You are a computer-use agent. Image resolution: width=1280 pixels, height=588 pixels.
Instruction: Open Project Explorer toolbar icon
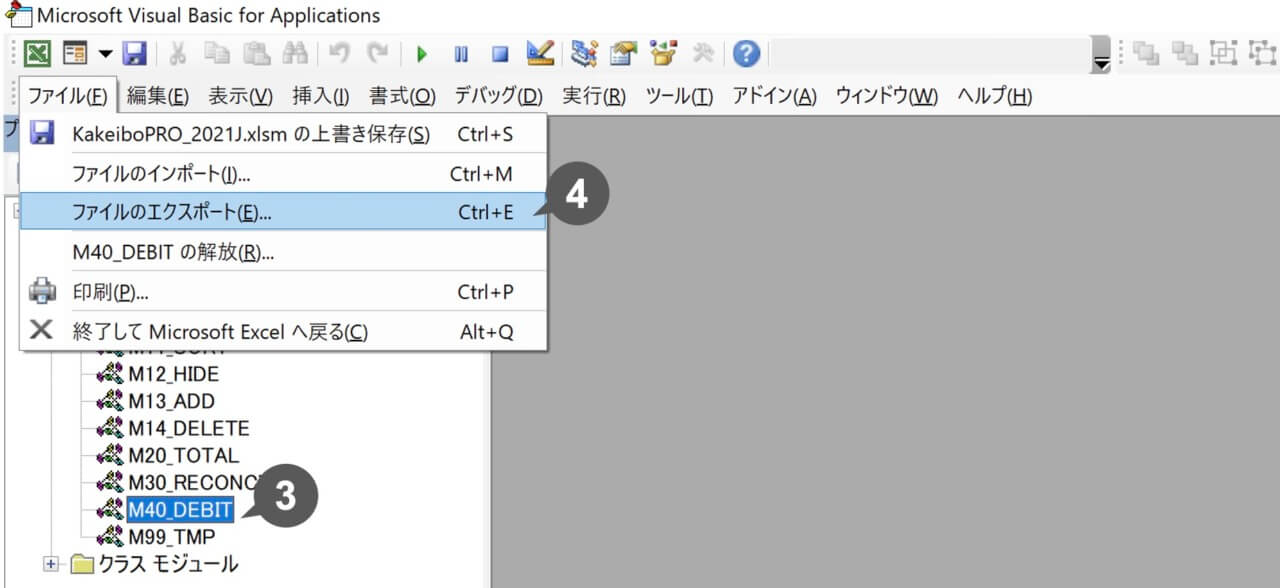(585, 53)
